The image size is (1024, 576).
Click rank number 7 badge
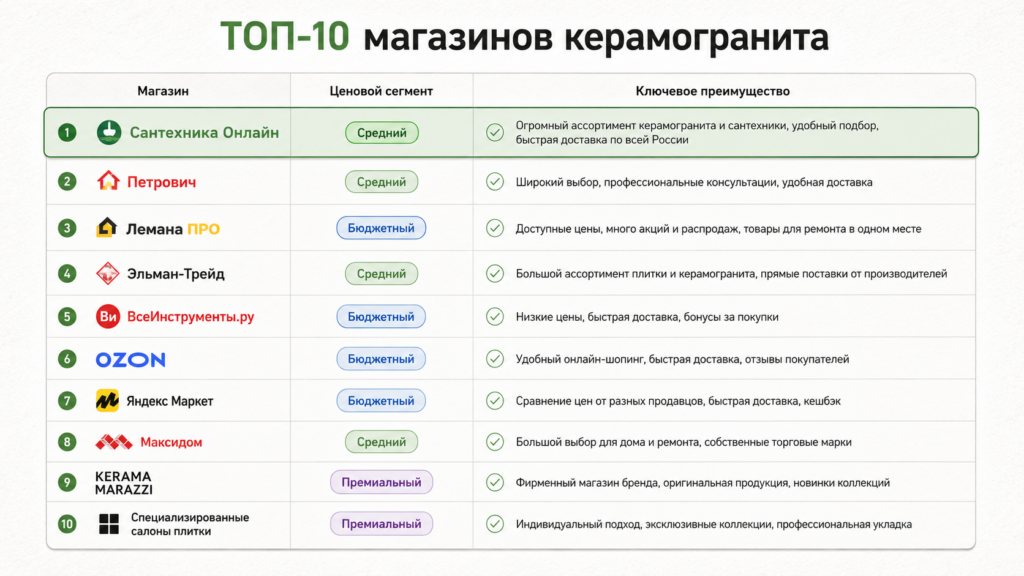click(67, 400)
